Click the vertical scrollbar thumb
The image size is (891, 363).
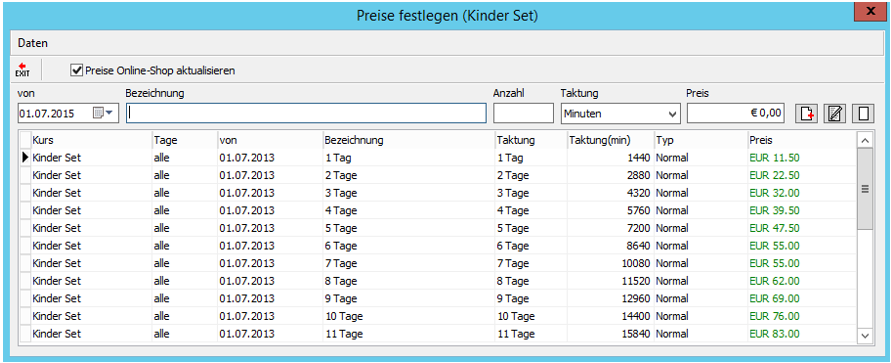pos(865,189)
